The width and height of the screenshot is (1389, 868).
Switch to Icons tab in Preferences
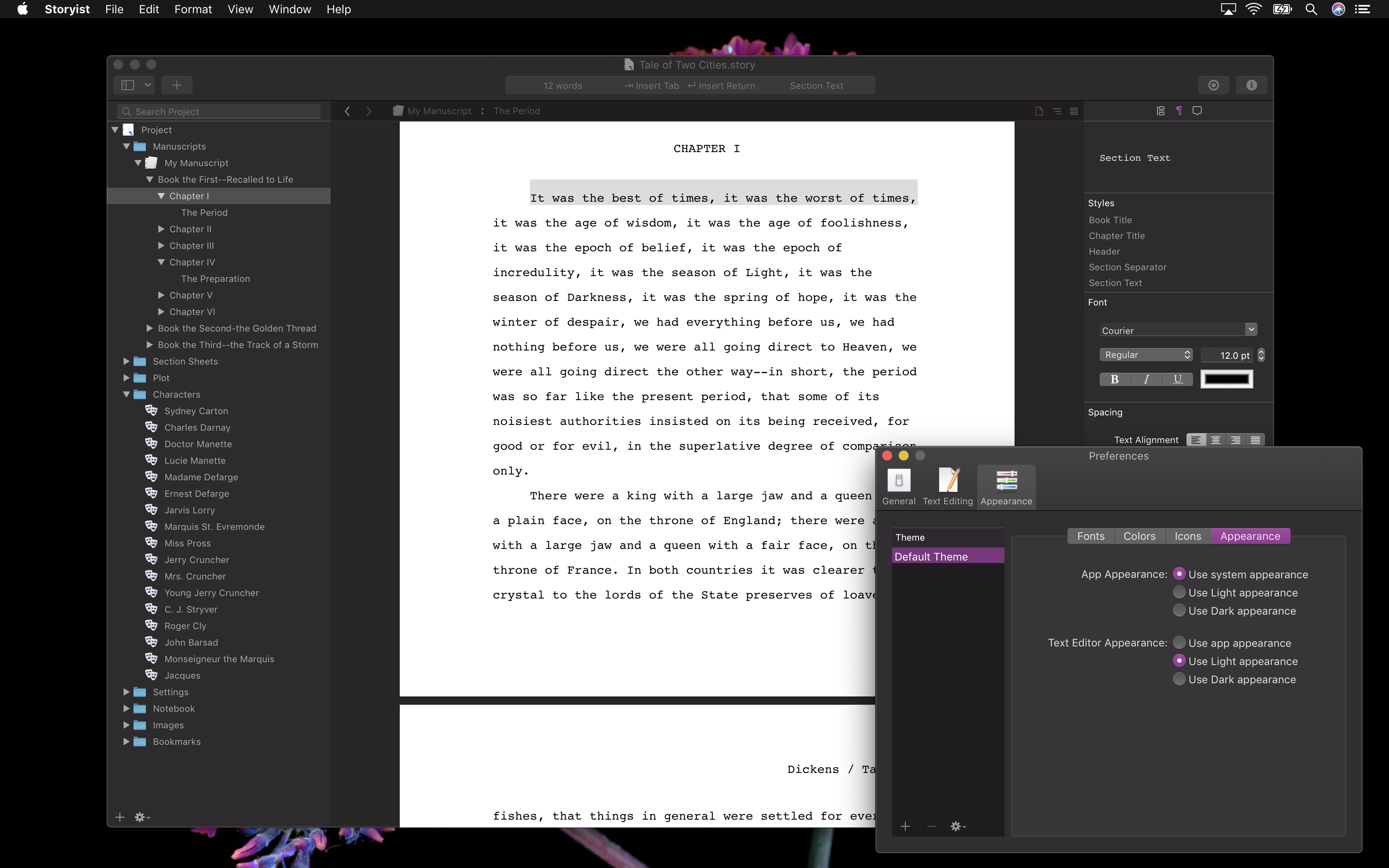(x=1188, y=536)
